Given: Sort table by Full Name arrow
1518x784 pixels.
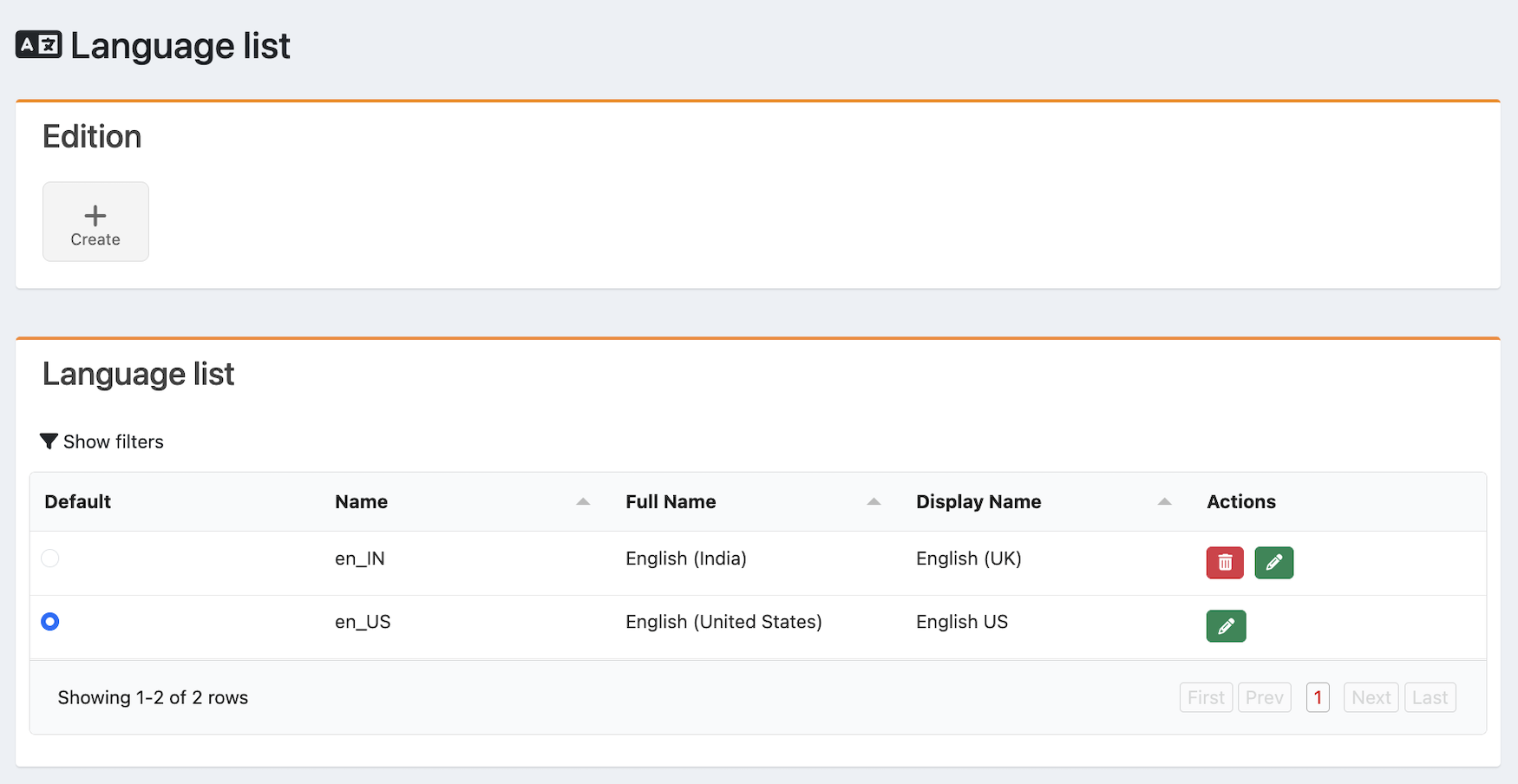Looking at the screenshot, I should [874, 502].
